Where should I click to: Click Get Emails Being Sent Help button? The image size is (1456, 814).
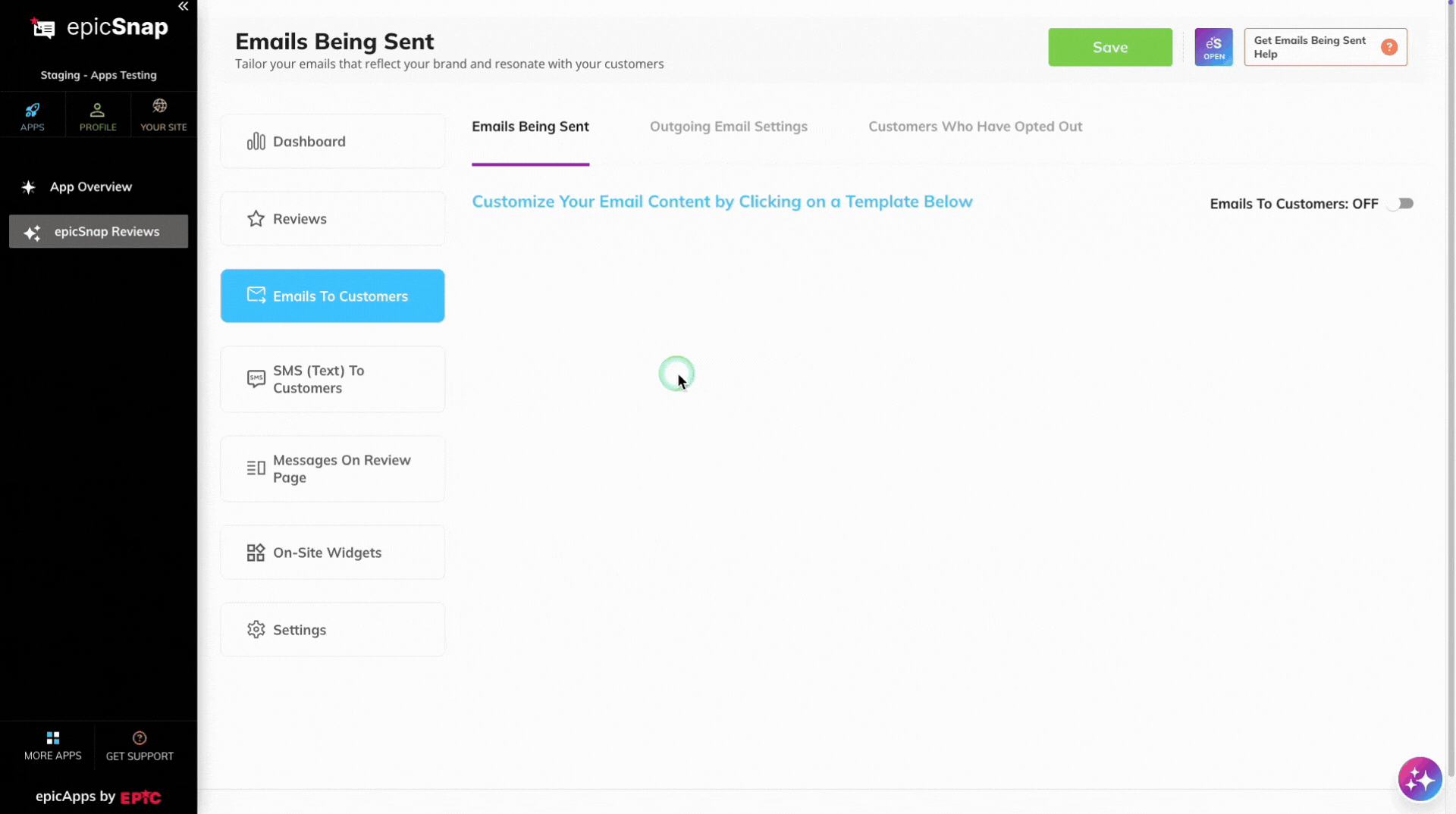coord(1325,47)
